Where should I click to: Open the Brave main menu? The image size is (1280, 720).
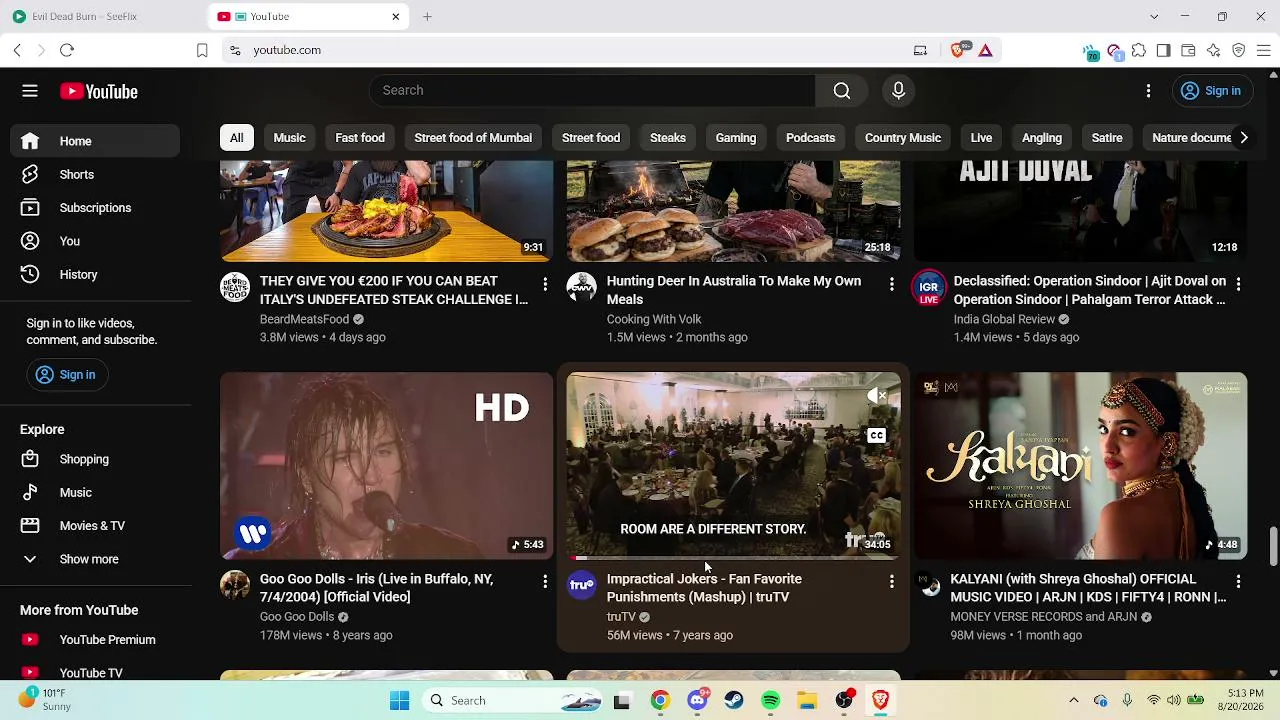(x=1263, y=50)
